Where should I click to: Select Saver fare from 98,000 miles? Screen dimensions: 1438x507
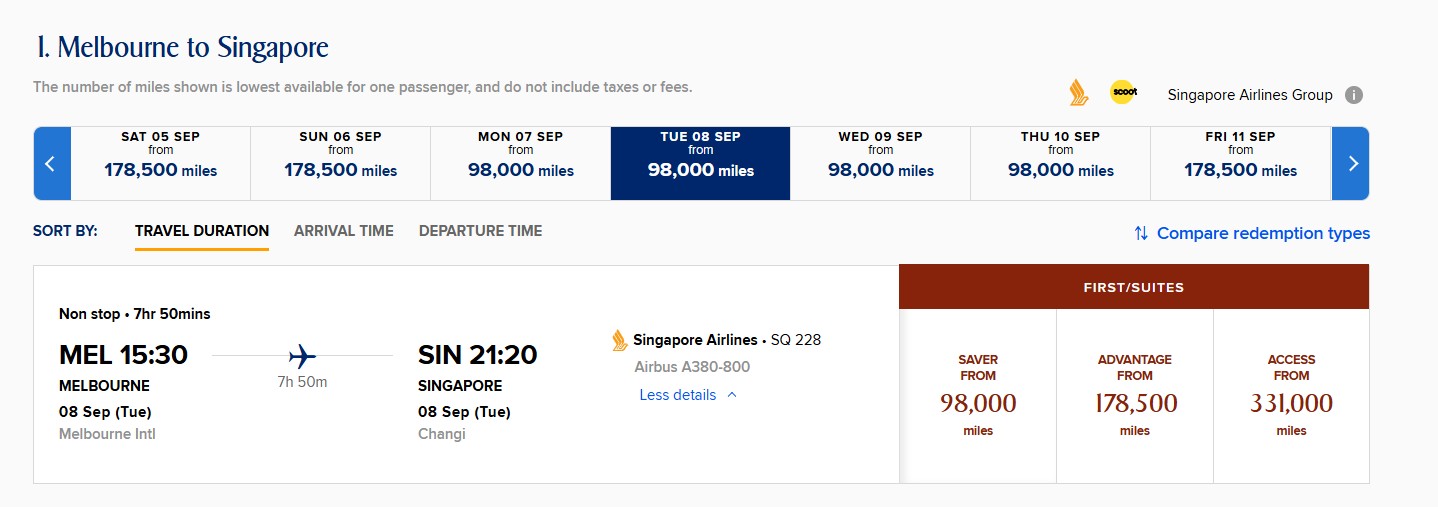coord(978,396)
